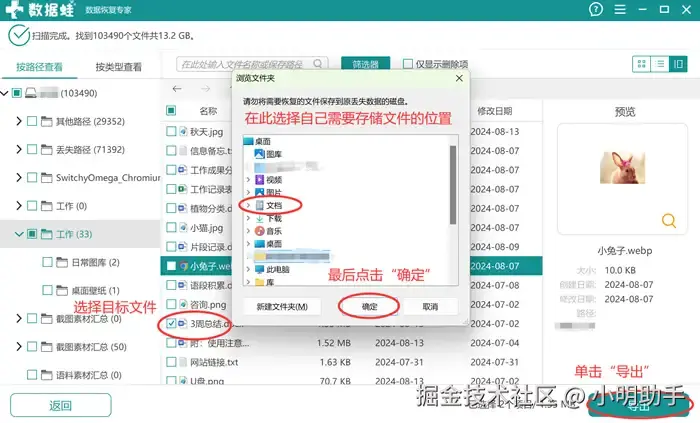Uncheck the 3周总结 file checkbox
Screen dimensions: 700x423
[171, 323]
